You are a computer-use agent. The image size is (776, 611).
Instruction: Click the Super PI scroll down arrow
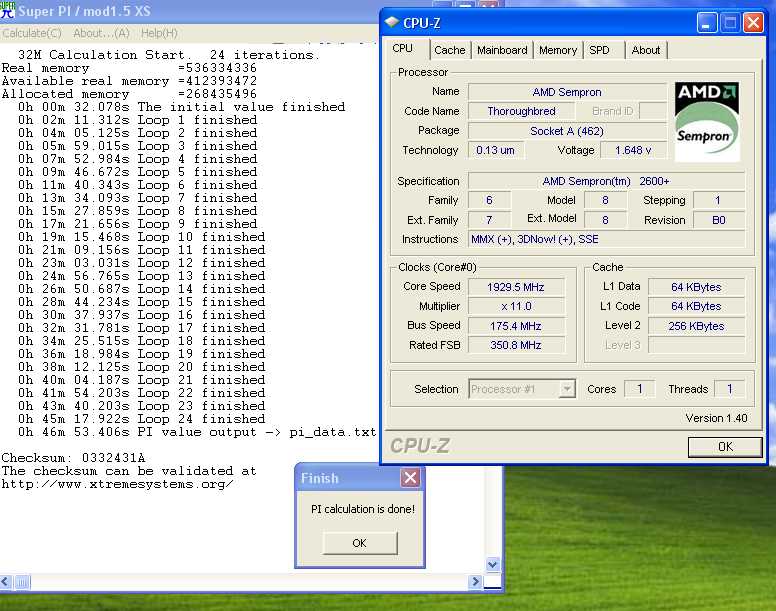(492, 564)
